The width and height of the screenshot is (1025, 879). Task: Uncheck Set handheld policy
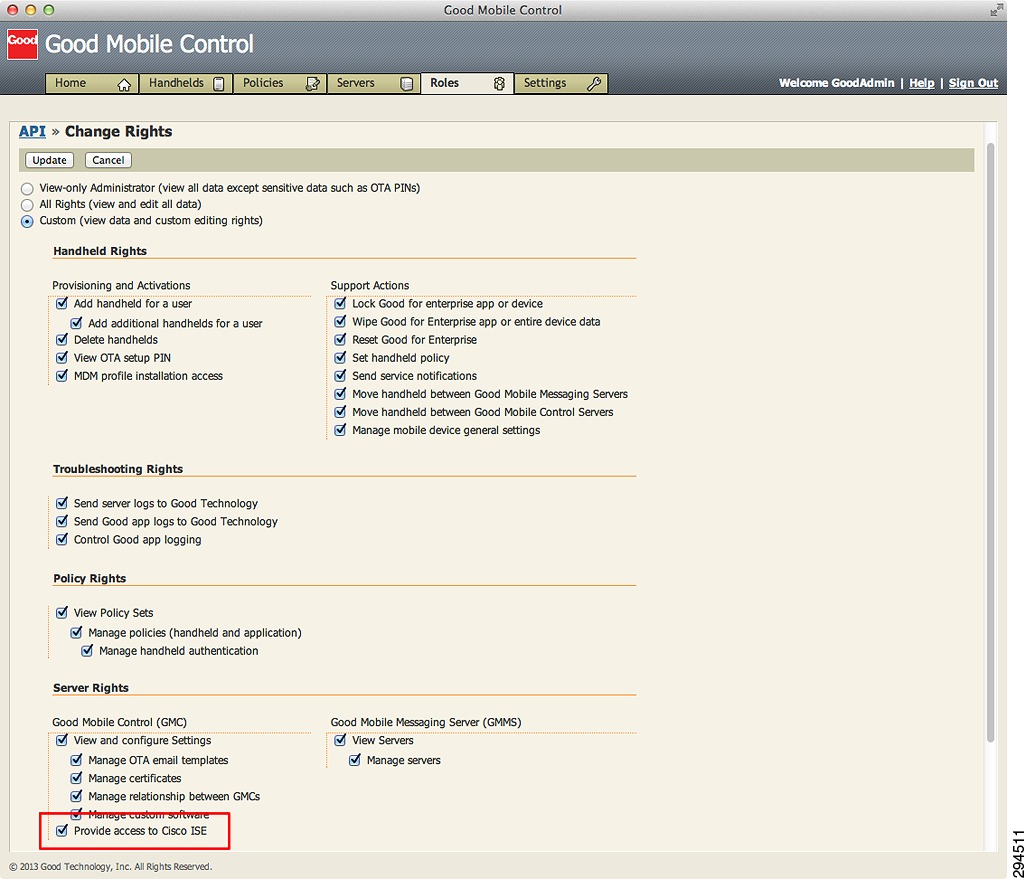pyautogui.click(x=340, y=357)
